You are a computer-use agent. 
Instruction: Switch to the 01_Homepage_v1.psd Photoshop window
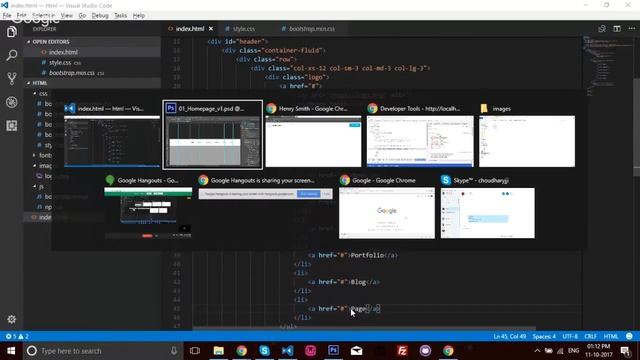213,135
